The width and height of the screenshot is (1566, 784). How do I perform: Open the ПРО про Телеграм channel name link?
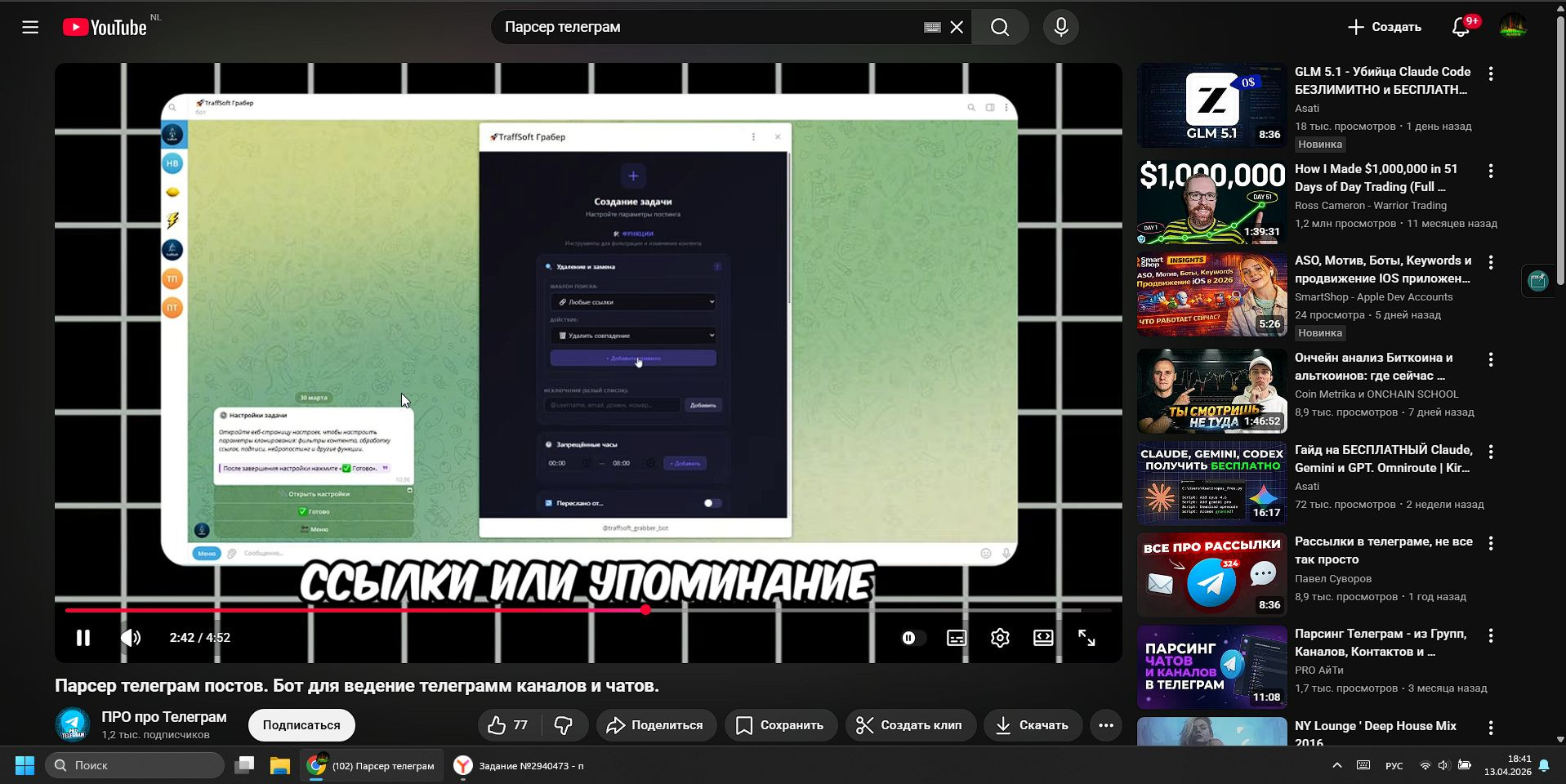click(164, 717)
